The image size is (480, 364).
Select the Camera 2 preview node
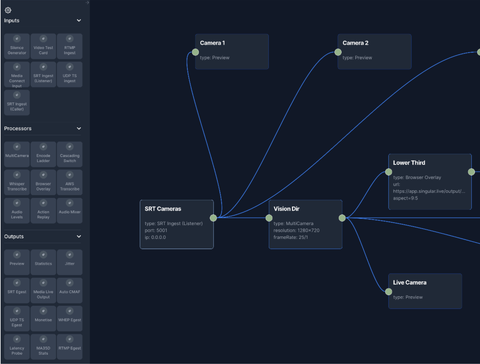375,52
